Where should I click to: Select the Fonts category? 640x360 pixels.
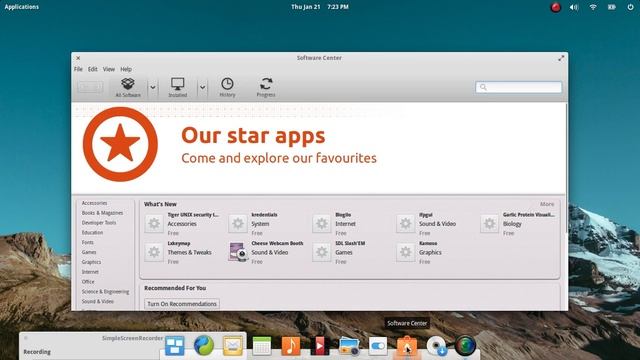[87, 242]
